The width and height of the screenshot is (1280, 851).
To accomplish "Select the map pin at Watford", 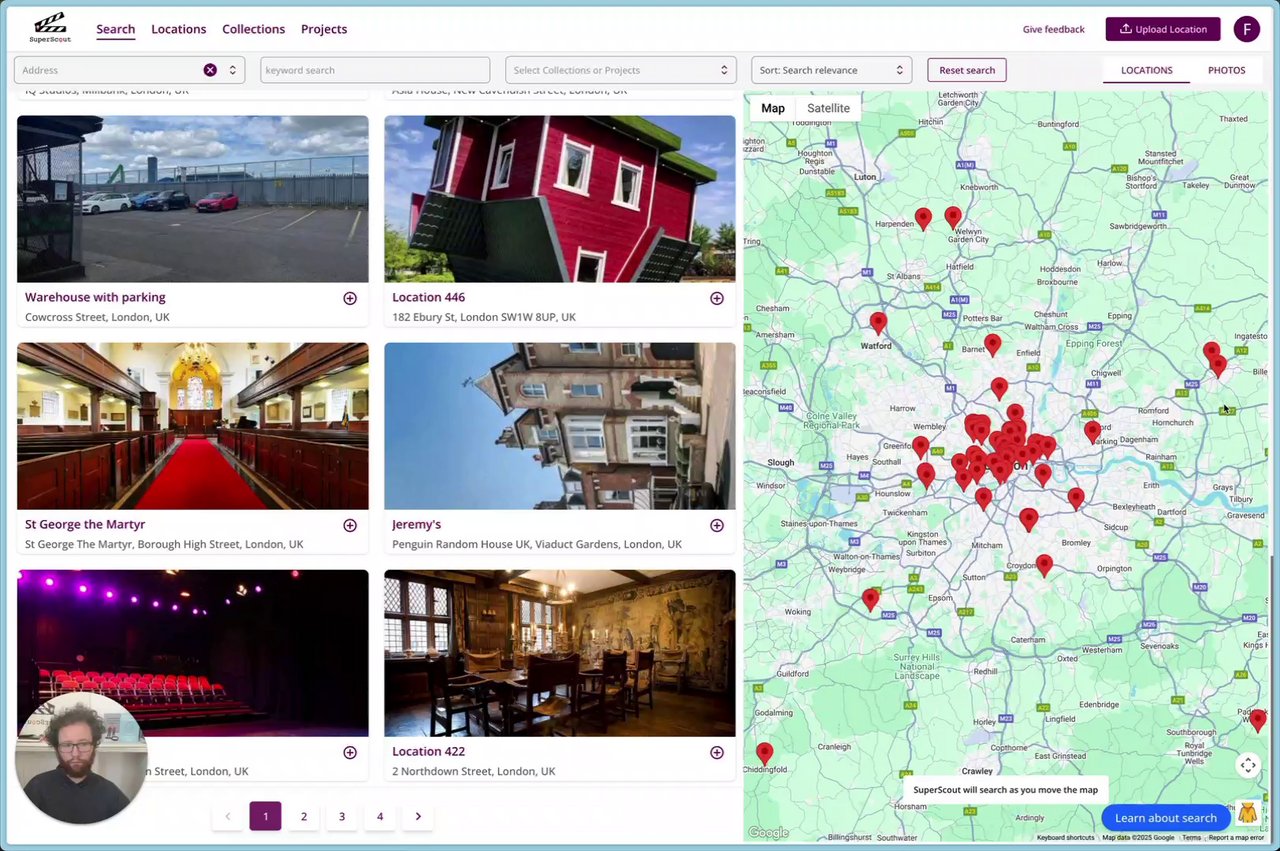I will (878, 322).
